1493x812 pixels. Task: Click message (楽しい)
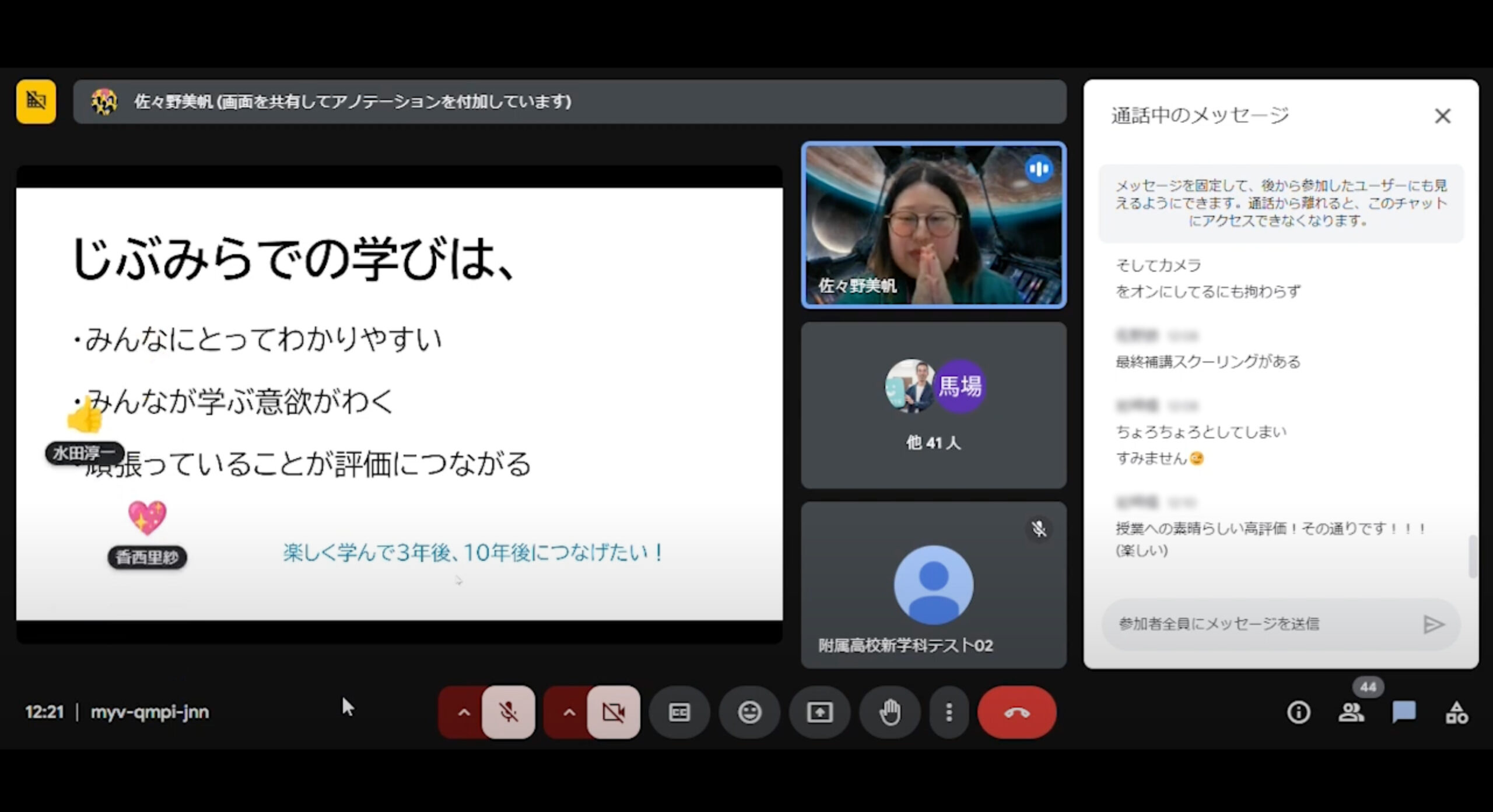1141,550
